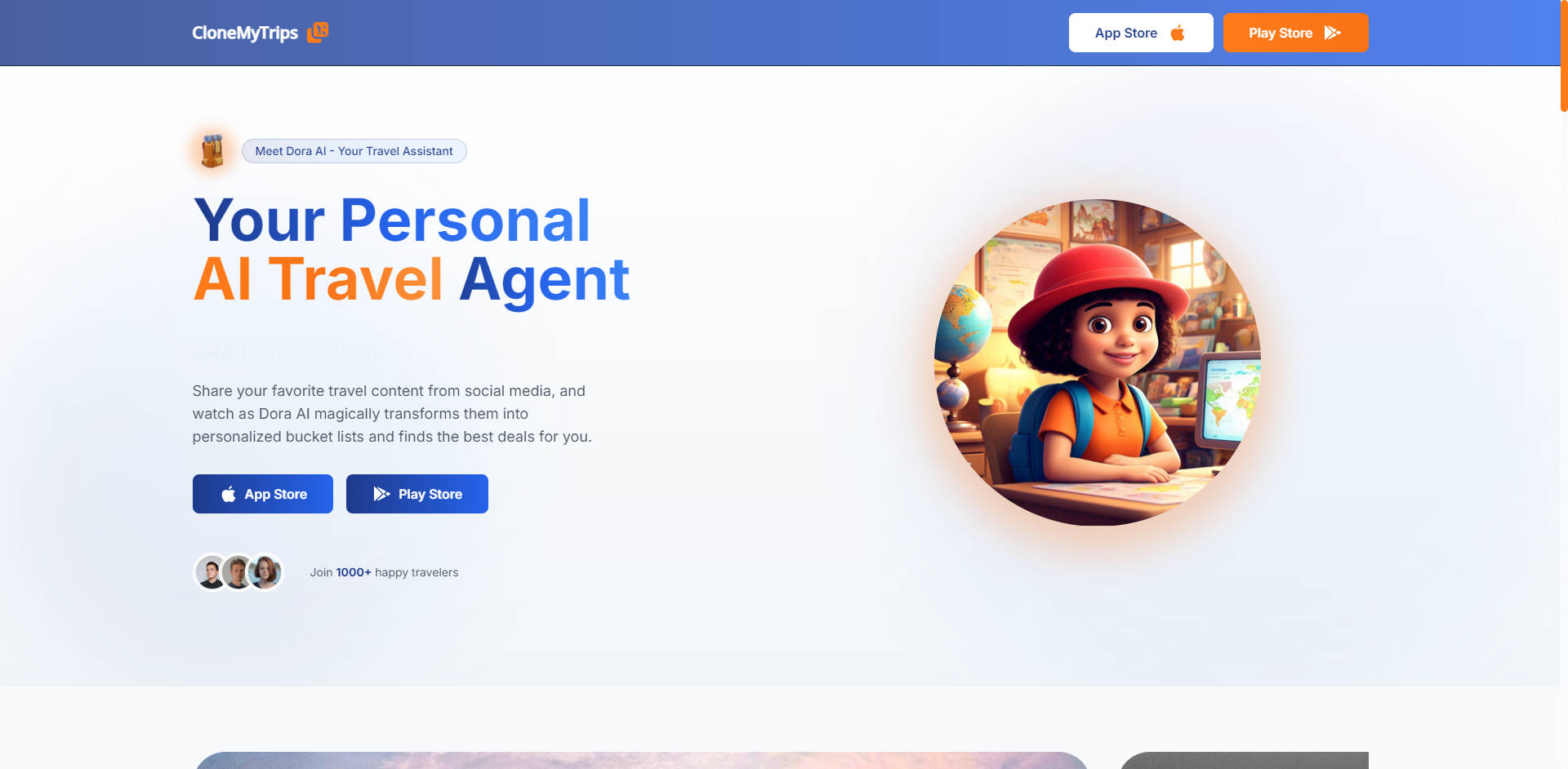Viewport: 1568px width, 769px height.
Task: Click the first traveler avatar
Action: 212,572
